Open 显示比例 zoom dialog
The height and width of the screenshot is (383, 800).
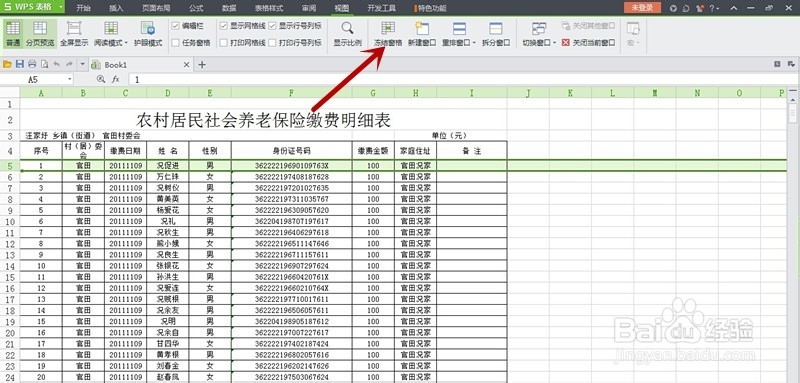click(347, 34)
